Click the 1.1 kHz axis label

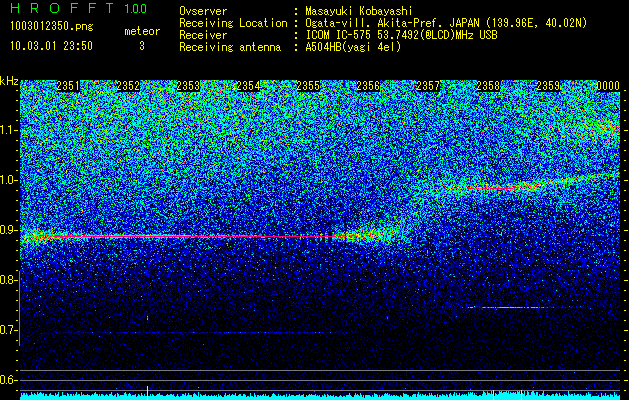9,130
